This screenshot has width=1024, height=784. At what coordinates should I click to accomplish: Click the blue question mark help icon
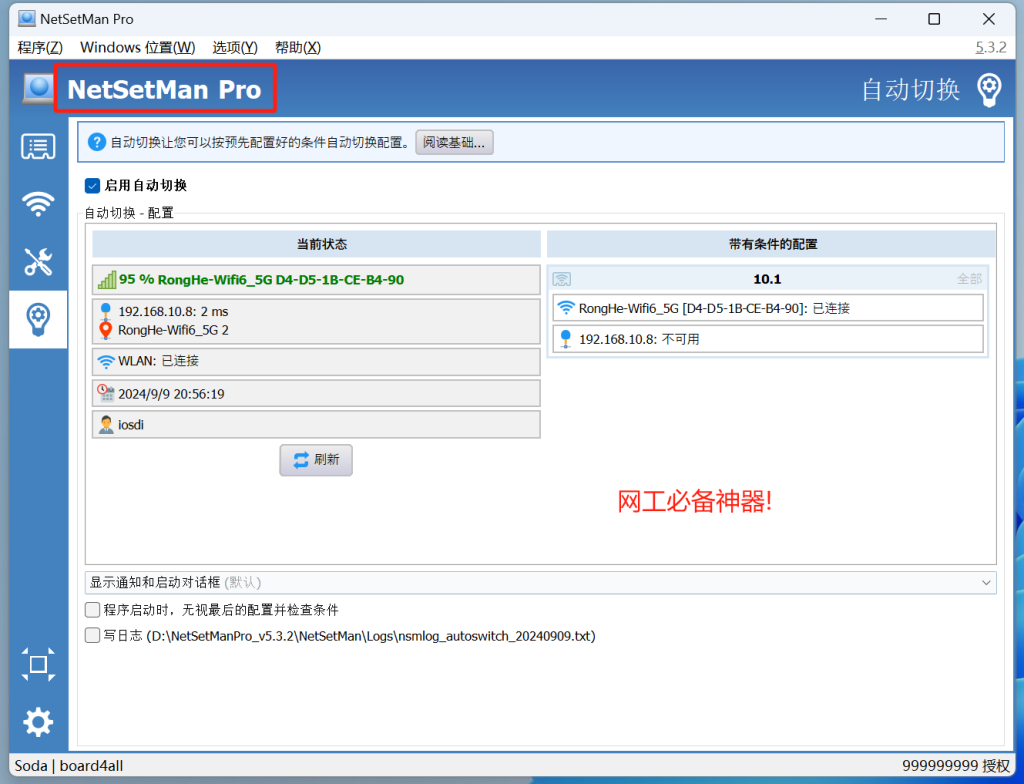(97, 142)
